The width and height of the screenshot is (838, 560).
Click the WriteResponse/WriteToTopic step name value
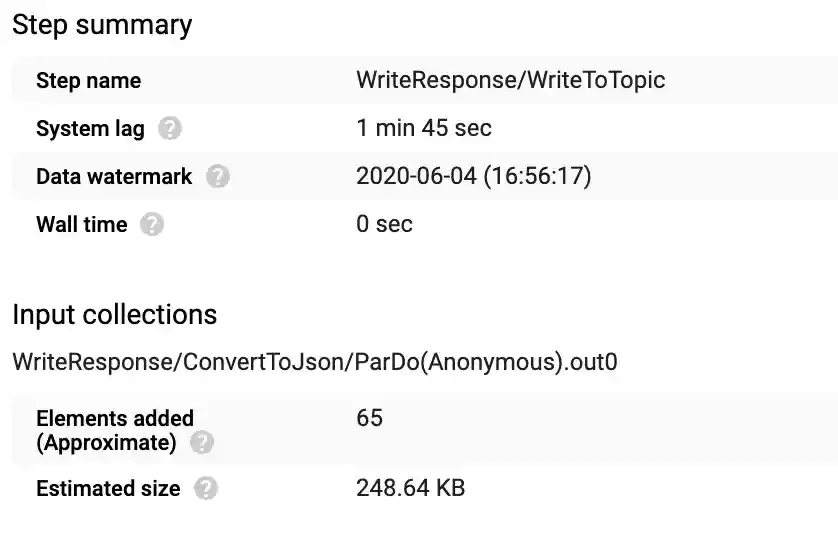coord(510,81)
